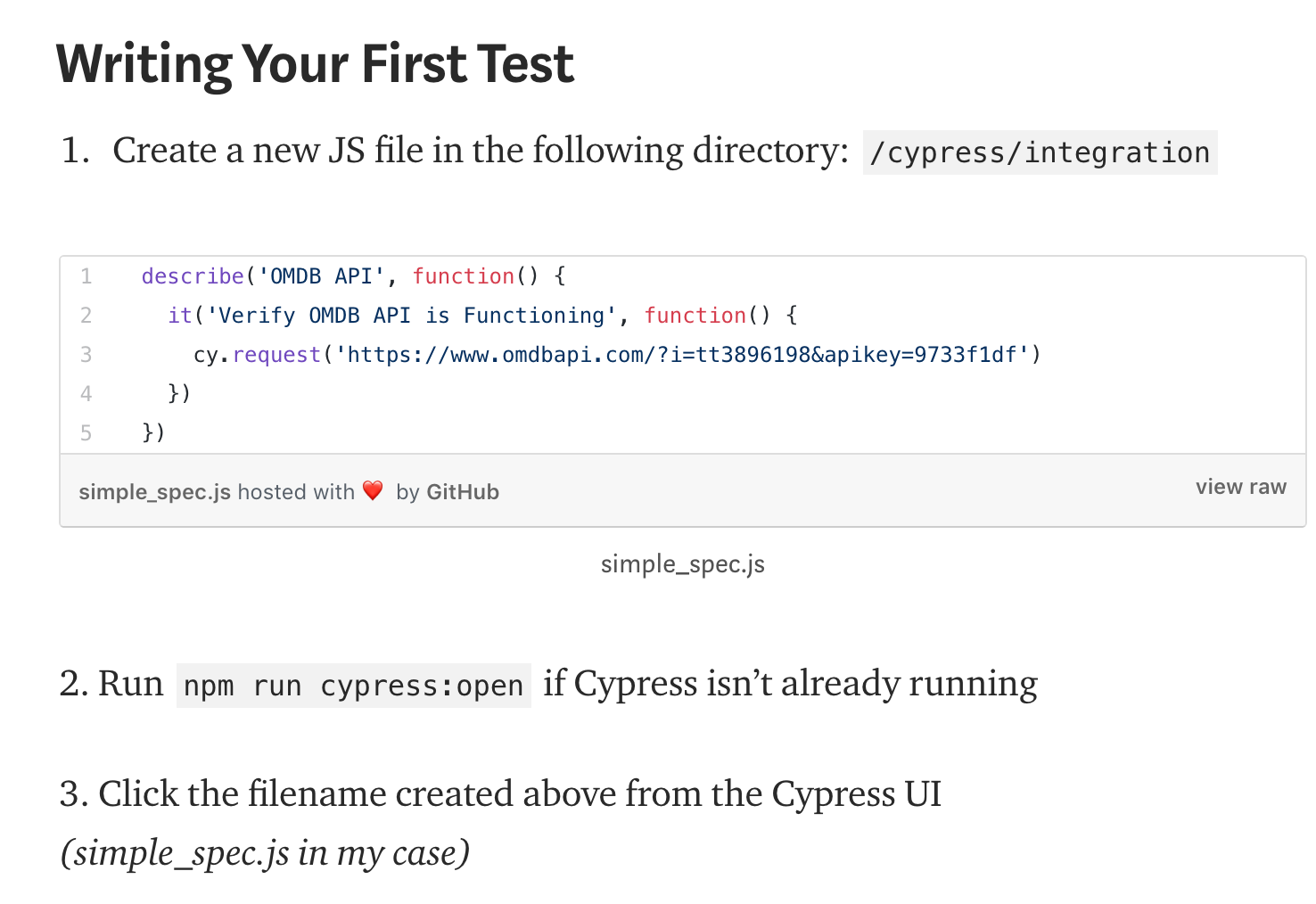Click the "view raw" link
1316x904 pixels.
point(1240,487)
